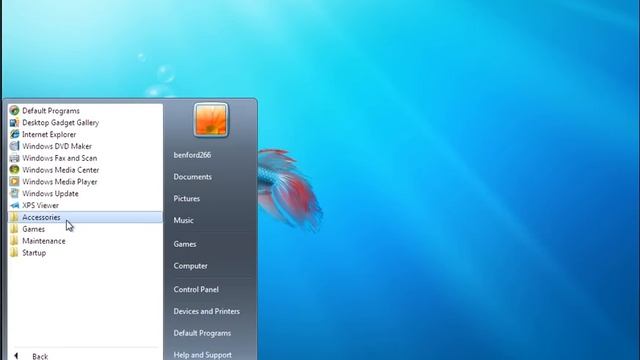Expand the Accessories folder label
640x360 pixels.
(41, 217)
